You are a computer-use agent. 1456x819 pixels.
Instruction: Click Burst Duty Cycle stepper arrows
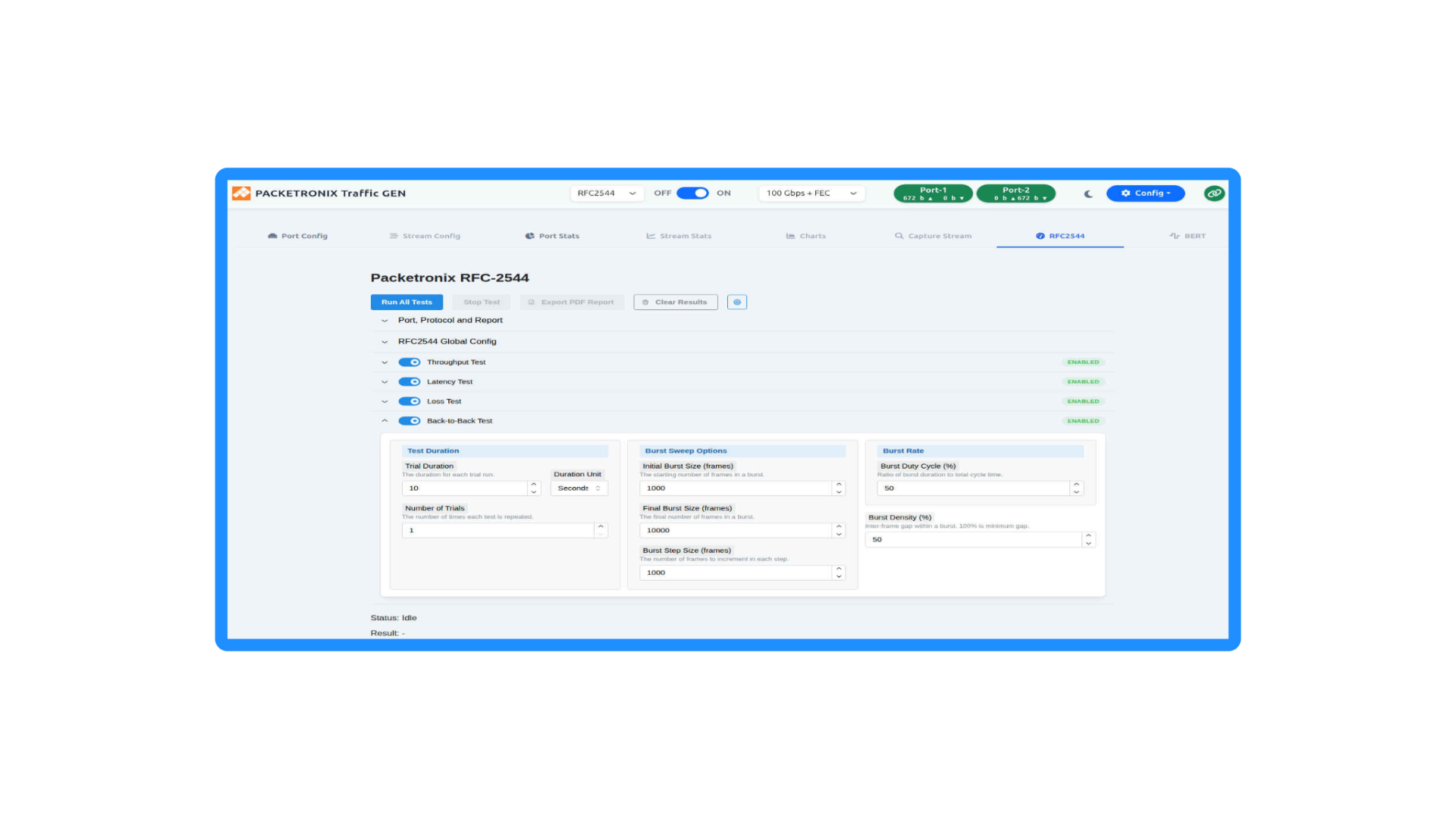(x=1076, y=488)
